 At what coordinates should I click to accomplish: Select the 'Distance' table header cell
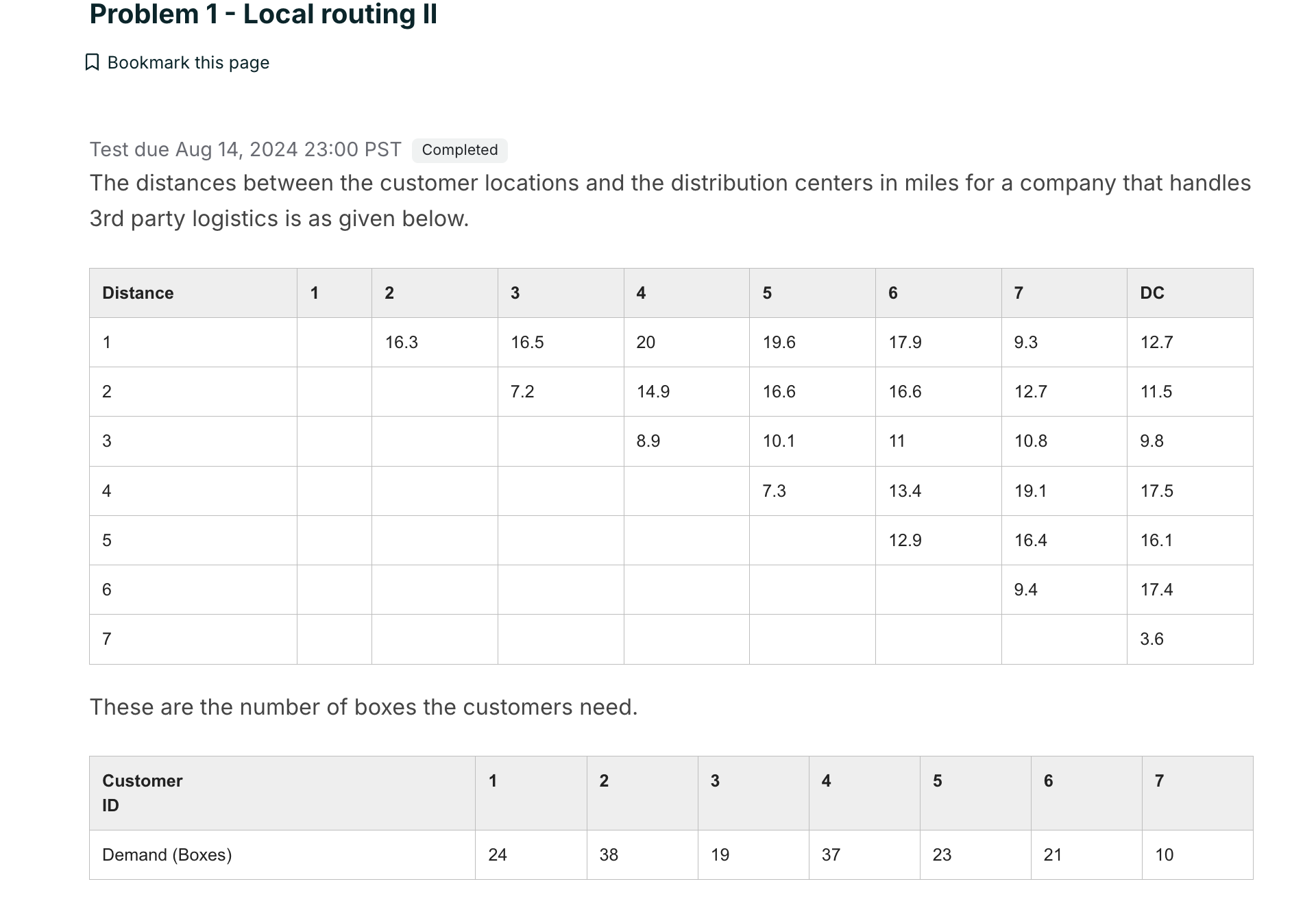point(137,293)
